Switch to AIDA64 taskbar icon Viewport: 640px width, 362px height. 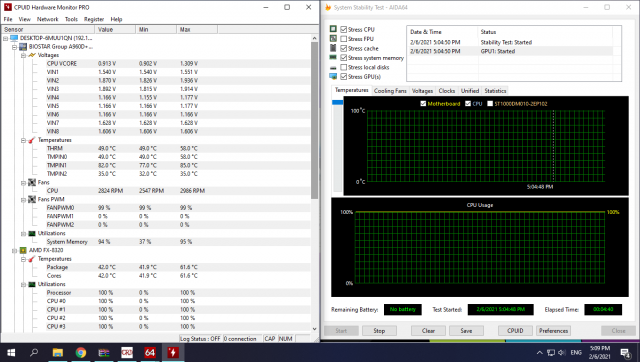click(150, 352)
